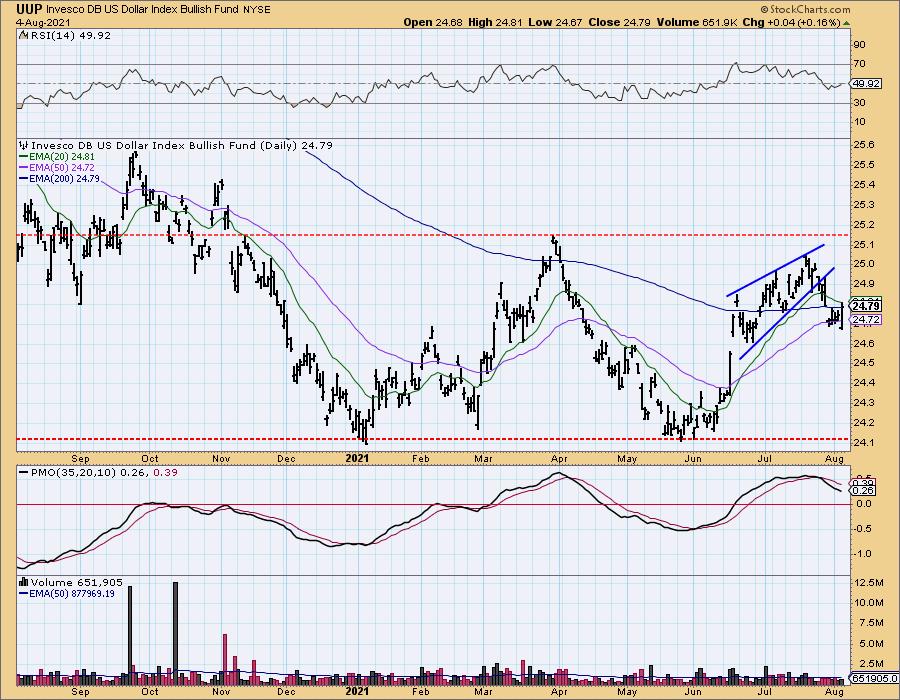Image resolution: width=900 pixels, height=700 pixels.
Task: Click the green up-arrow change icon
Action: (x=846, y=23)
